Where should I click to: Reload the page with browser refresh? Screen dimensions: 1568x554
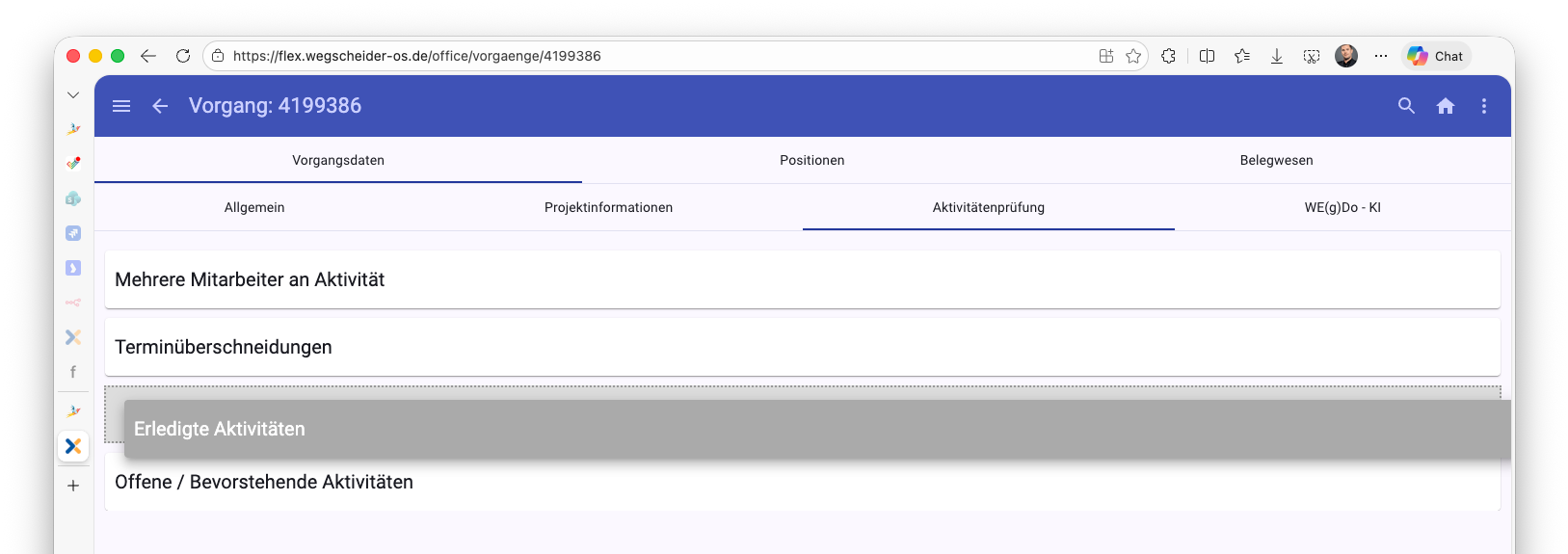pyautogui.click(x=183, y=56)
